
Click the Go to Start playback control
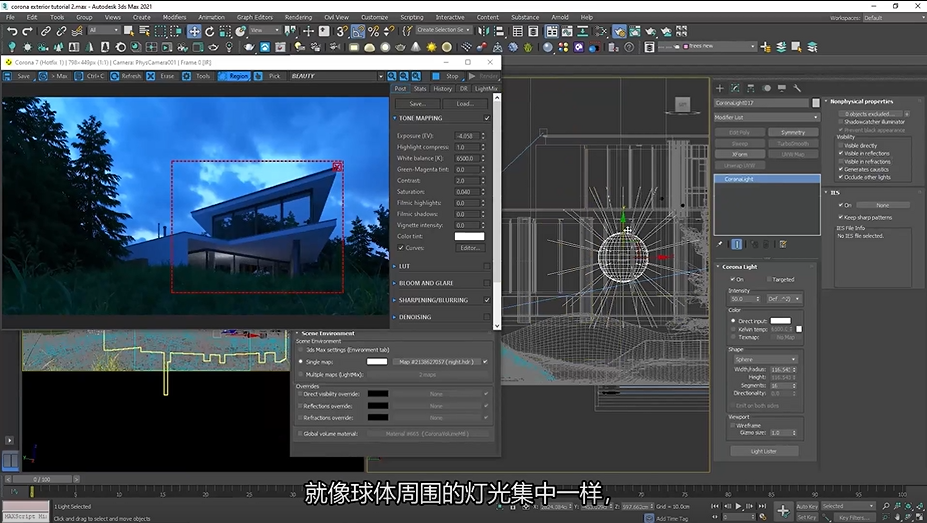click(715, 506)
